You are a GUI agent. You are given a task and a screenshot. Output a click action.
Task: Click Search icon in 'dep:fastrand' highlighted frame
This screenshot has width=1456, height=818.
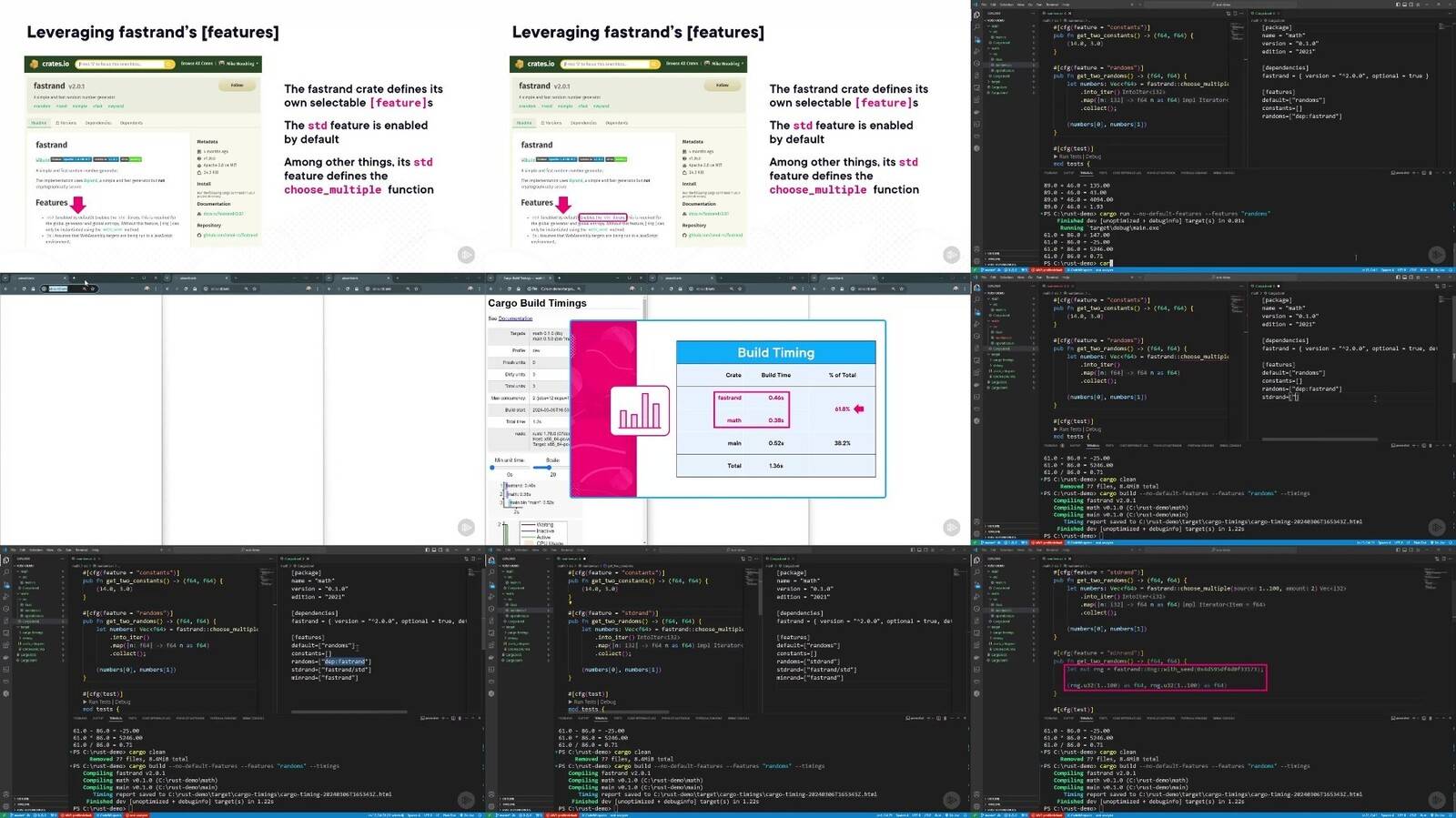coord(5,571)
